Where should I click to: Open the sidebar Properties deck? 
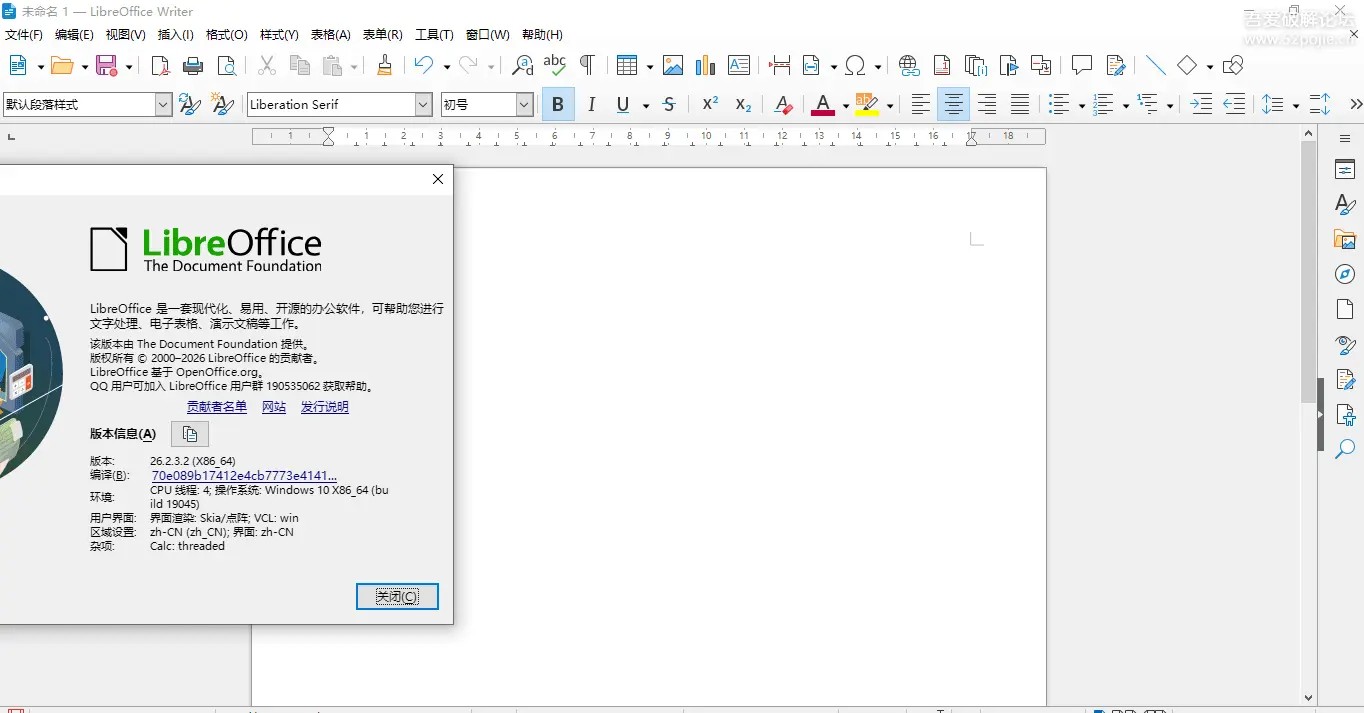coord(1345,170)
